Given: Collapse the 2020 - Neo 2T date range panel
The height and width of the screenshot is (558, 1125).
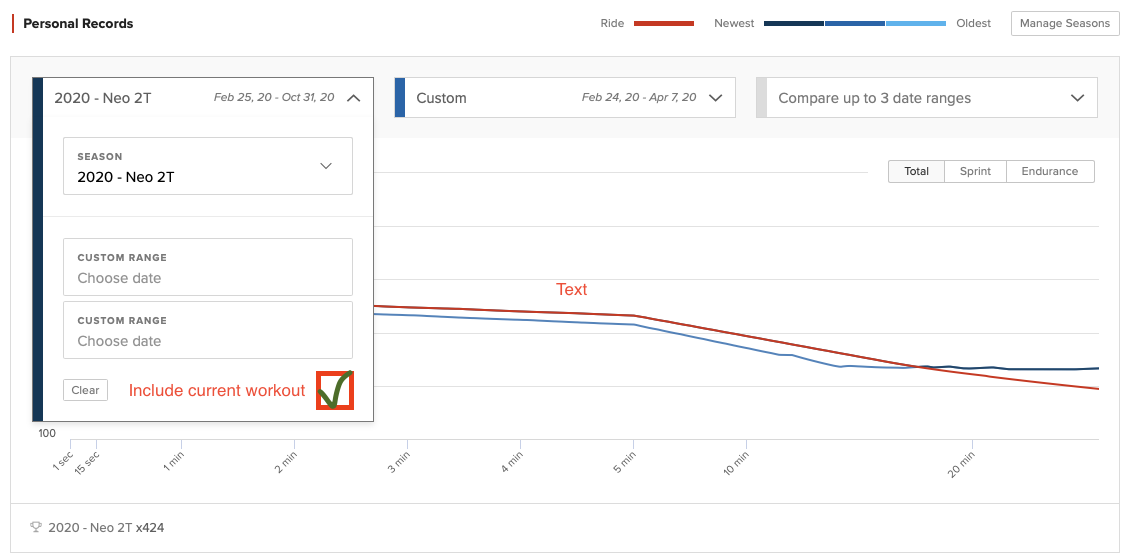Looking at the screenshot, I should [353, 98].
